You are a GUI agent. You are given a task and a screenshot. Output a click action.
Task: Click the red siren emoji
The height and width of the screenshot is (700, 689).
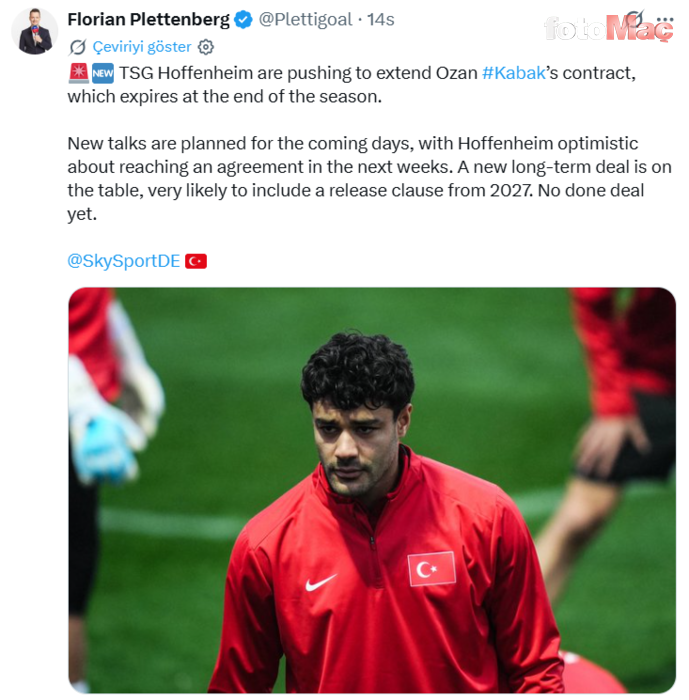click(x=79, y=73)
